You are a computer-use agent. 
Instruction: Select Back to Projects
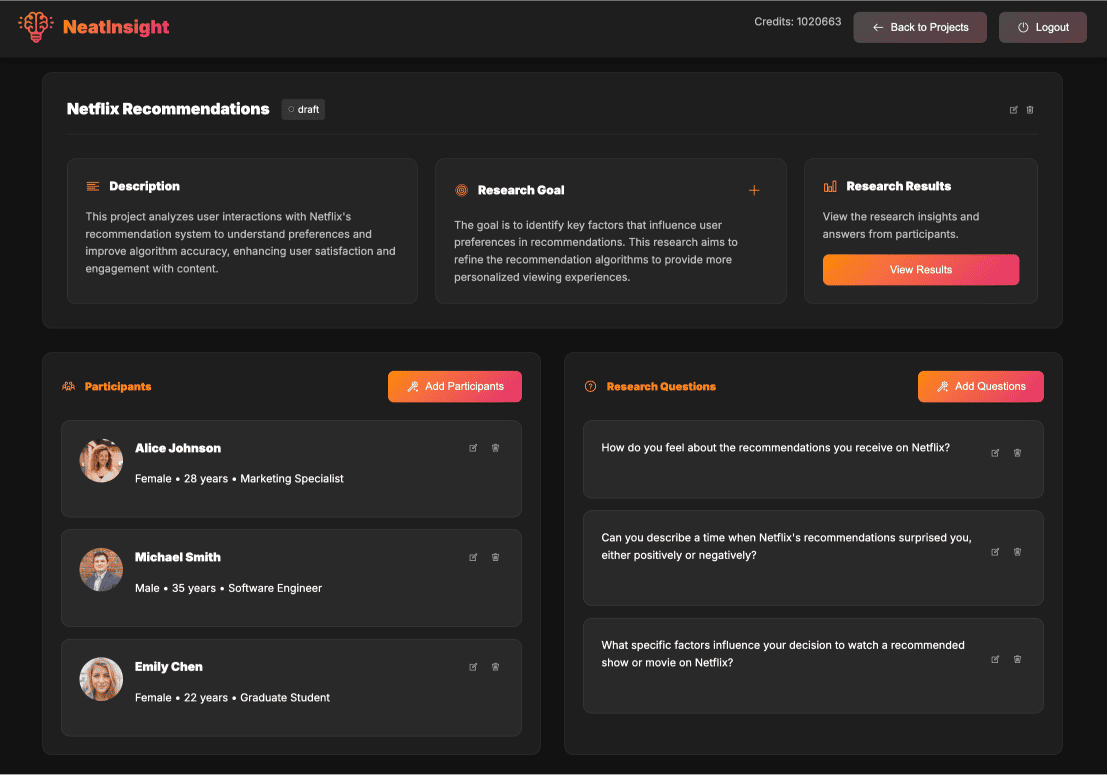[x=919, y=27]
